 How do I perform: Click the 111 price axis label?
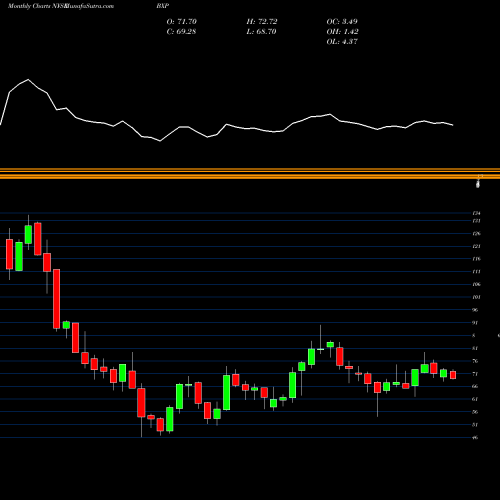476,272
